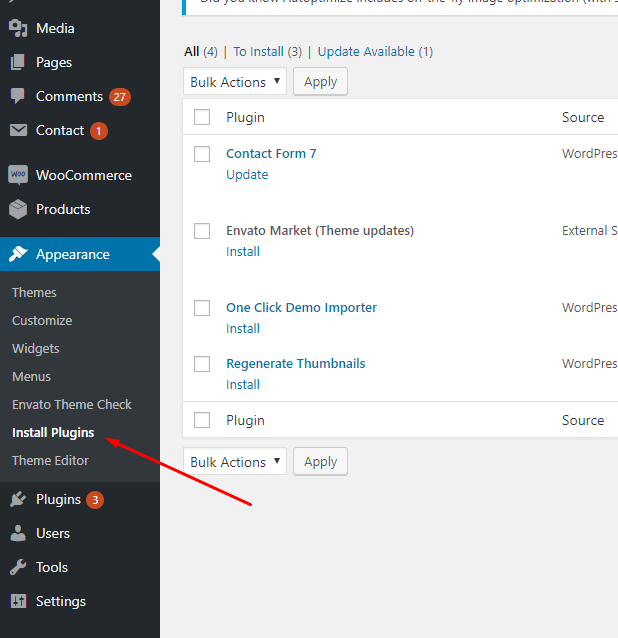The image size is (618, 638).
Task: Go to Menus submenu item
Action: [32, 377]
